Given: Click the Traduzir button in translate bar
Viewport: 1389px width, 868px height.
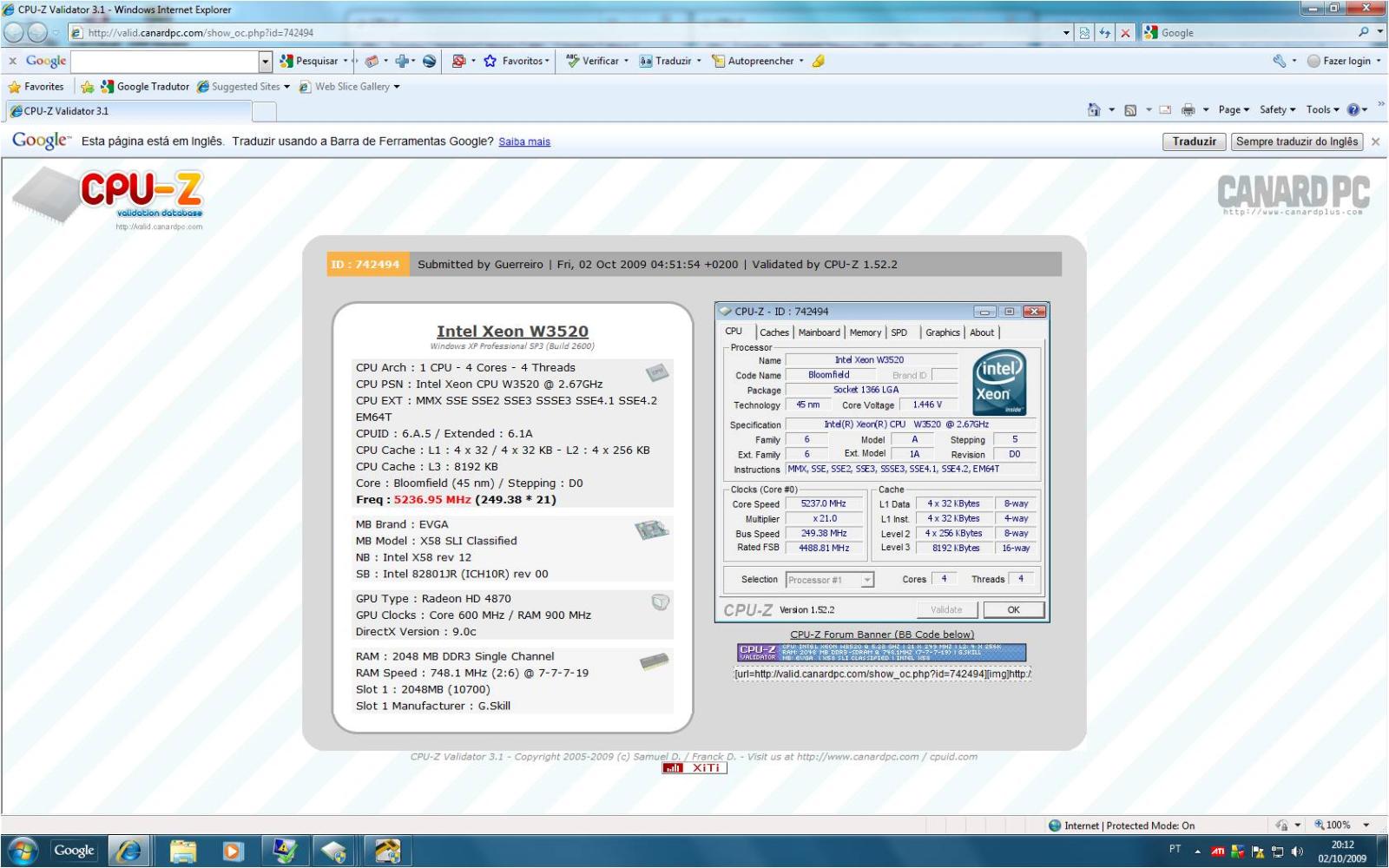Looking at the screenshot, I should click(x=1194, y=141).
